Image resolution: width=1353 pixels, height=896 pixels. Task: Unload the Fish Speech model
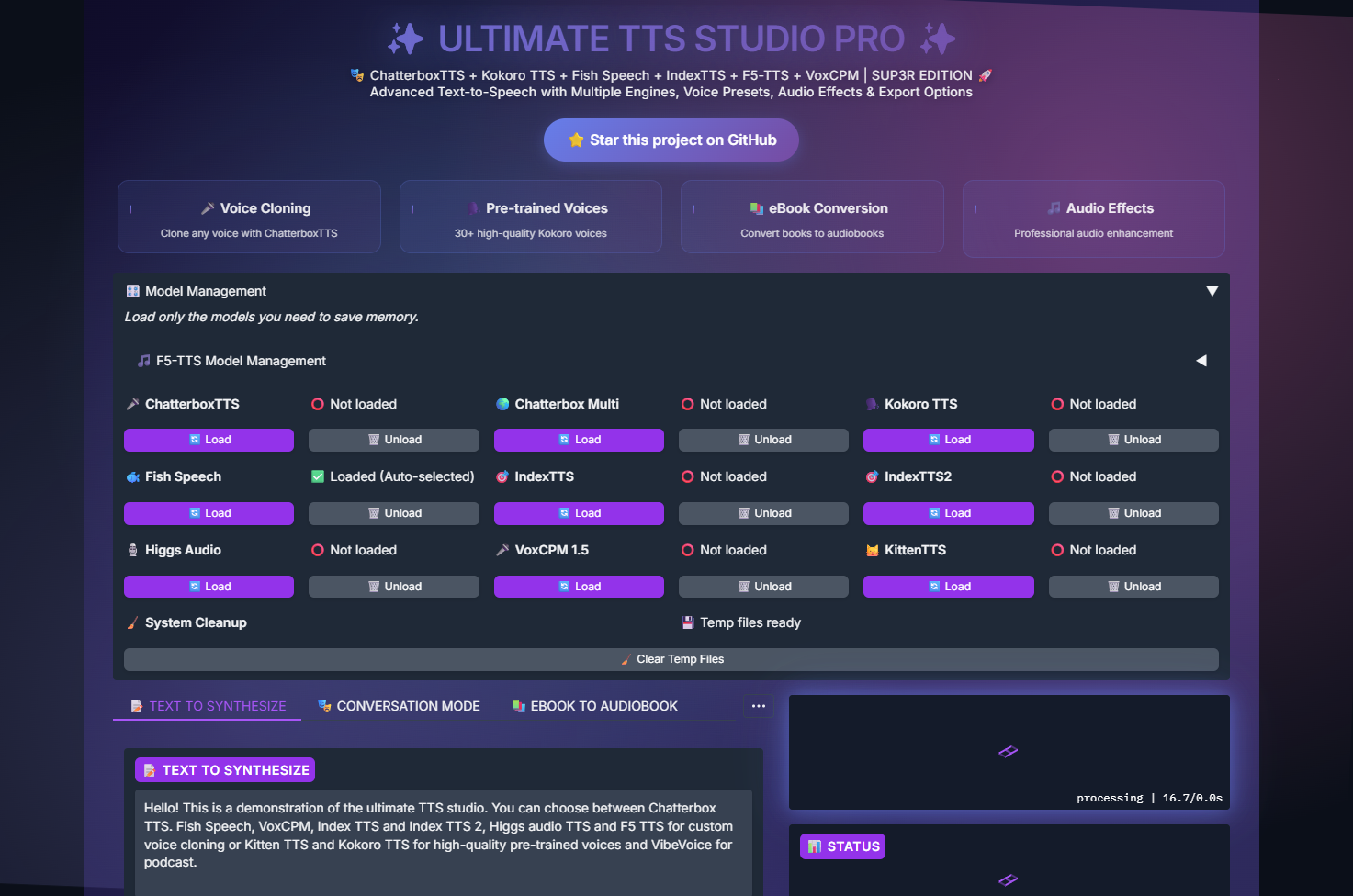[x=394, y=513]
